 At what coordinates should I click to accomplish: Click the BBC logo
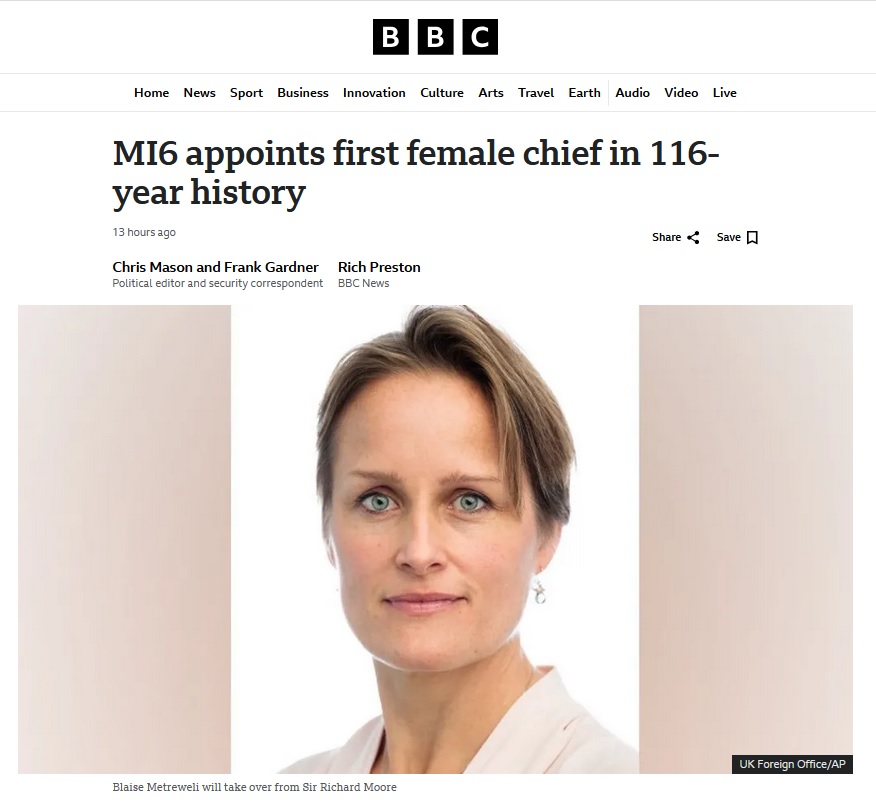click(x=435, y=37)
